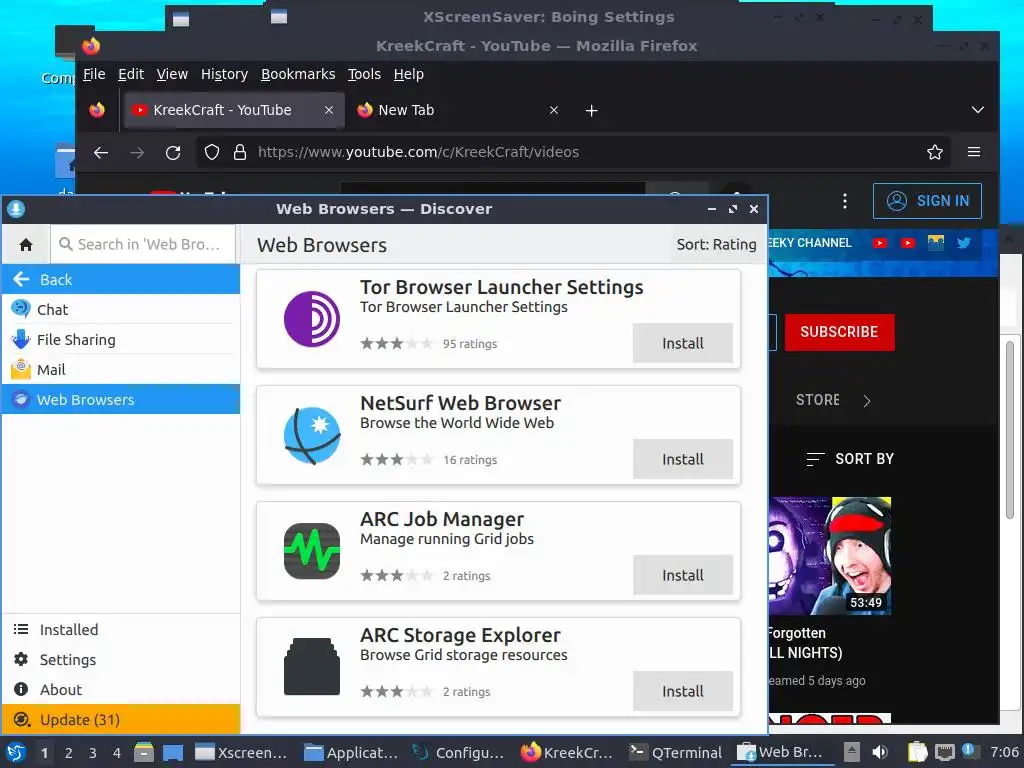Open the File menu in Firefox
This screenshot has width=1024, height=768.
click(x=94, y=74)
